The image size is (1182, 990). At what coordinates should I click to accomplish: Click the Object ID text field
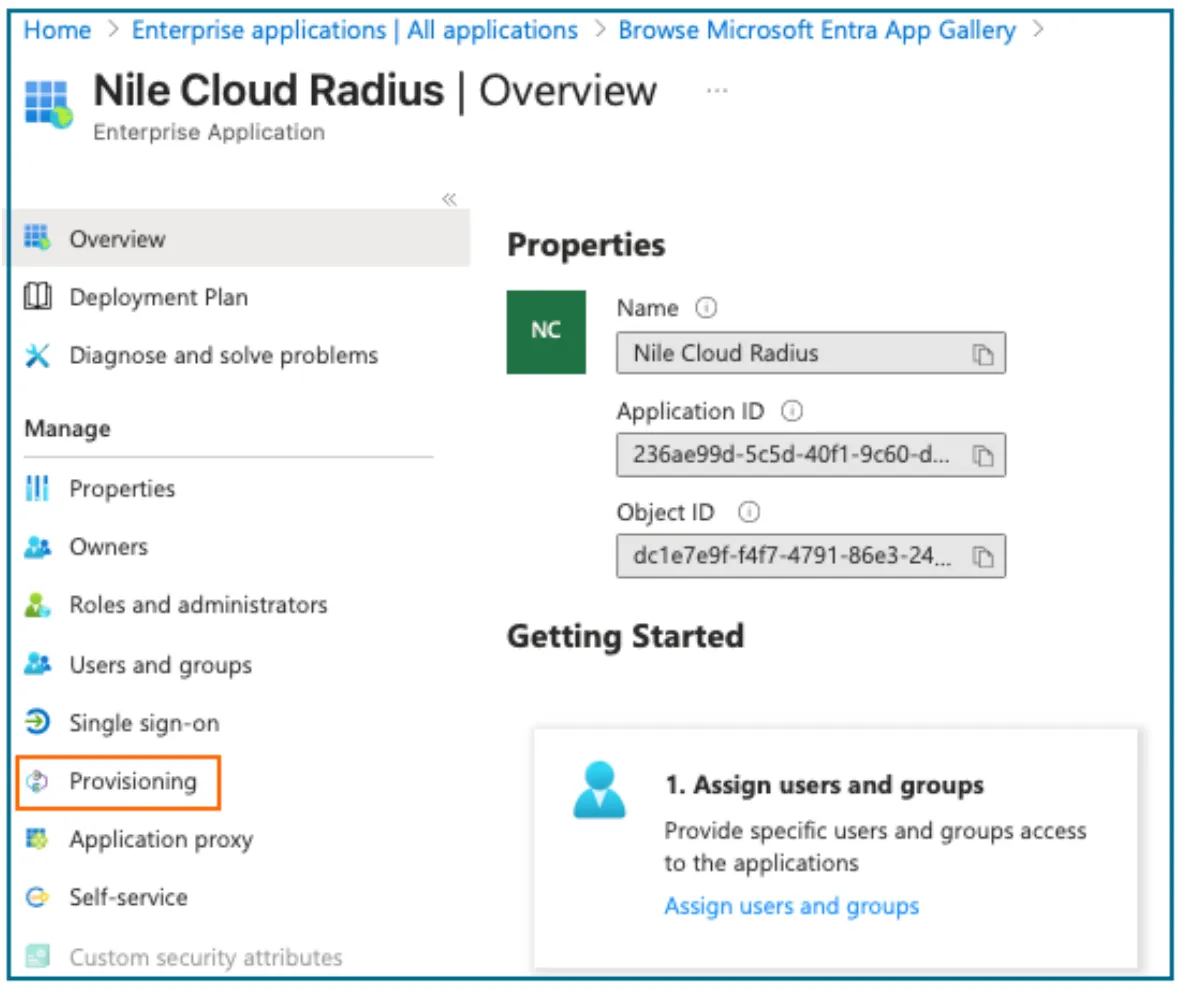pos(811,556)
